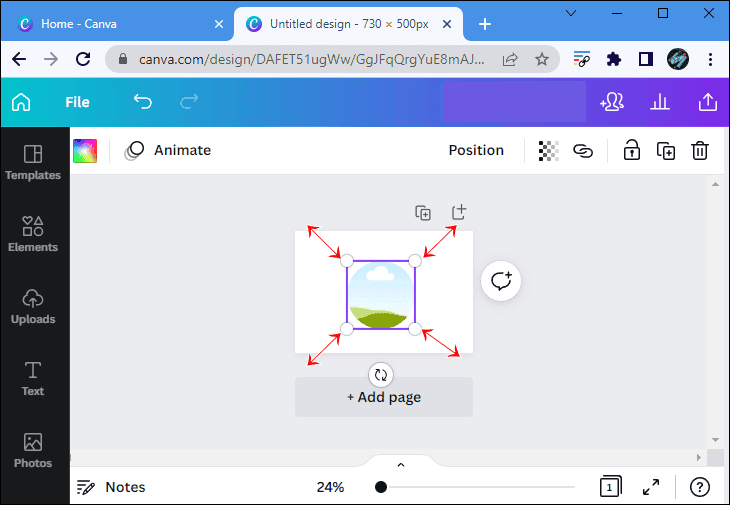Open the color picker swatch
This screenshot has height=505, width=730.
pyautogui.click(x=85, y=151)
